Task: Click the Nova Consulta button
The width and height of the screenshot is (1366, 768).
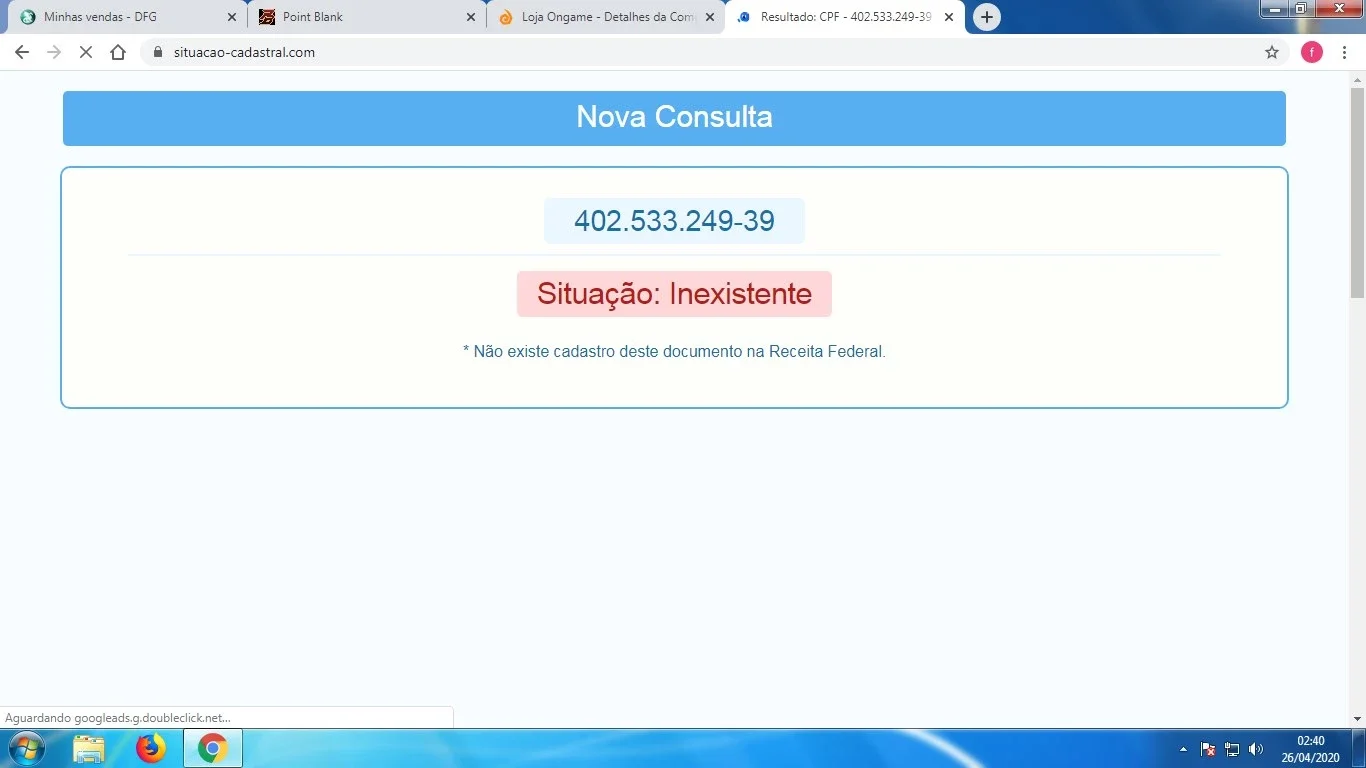Action: 674,118
